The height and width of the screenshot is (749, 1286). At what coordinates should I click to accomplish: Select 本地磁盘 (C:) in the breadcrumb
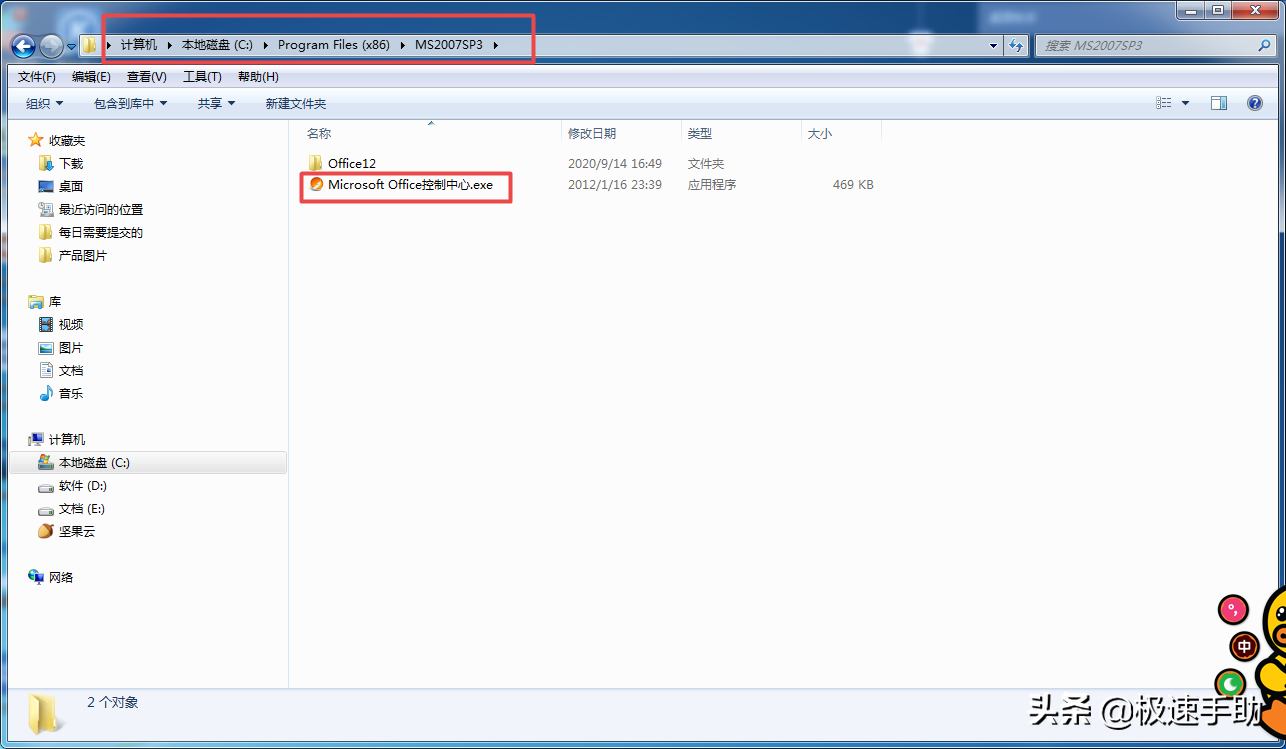(216, 45)
